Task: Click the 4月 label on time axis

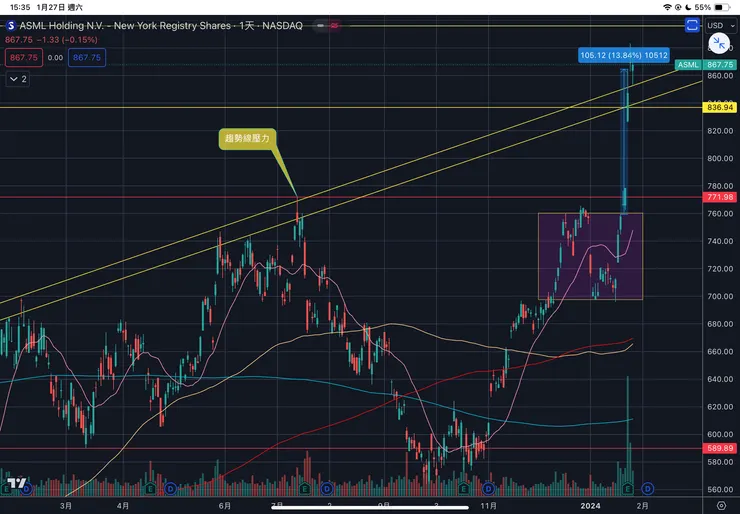Action: [123, 506]
